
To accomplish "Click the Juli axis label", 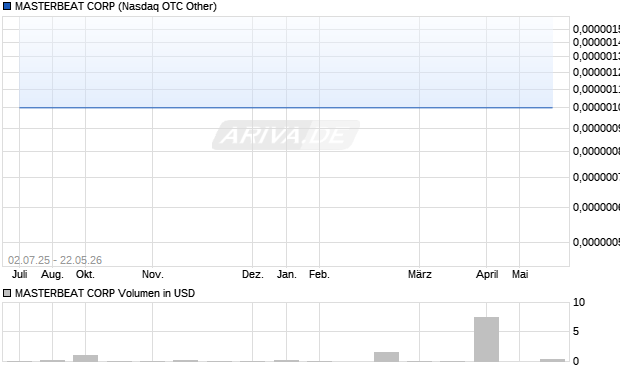I will [x=19, y=274].
